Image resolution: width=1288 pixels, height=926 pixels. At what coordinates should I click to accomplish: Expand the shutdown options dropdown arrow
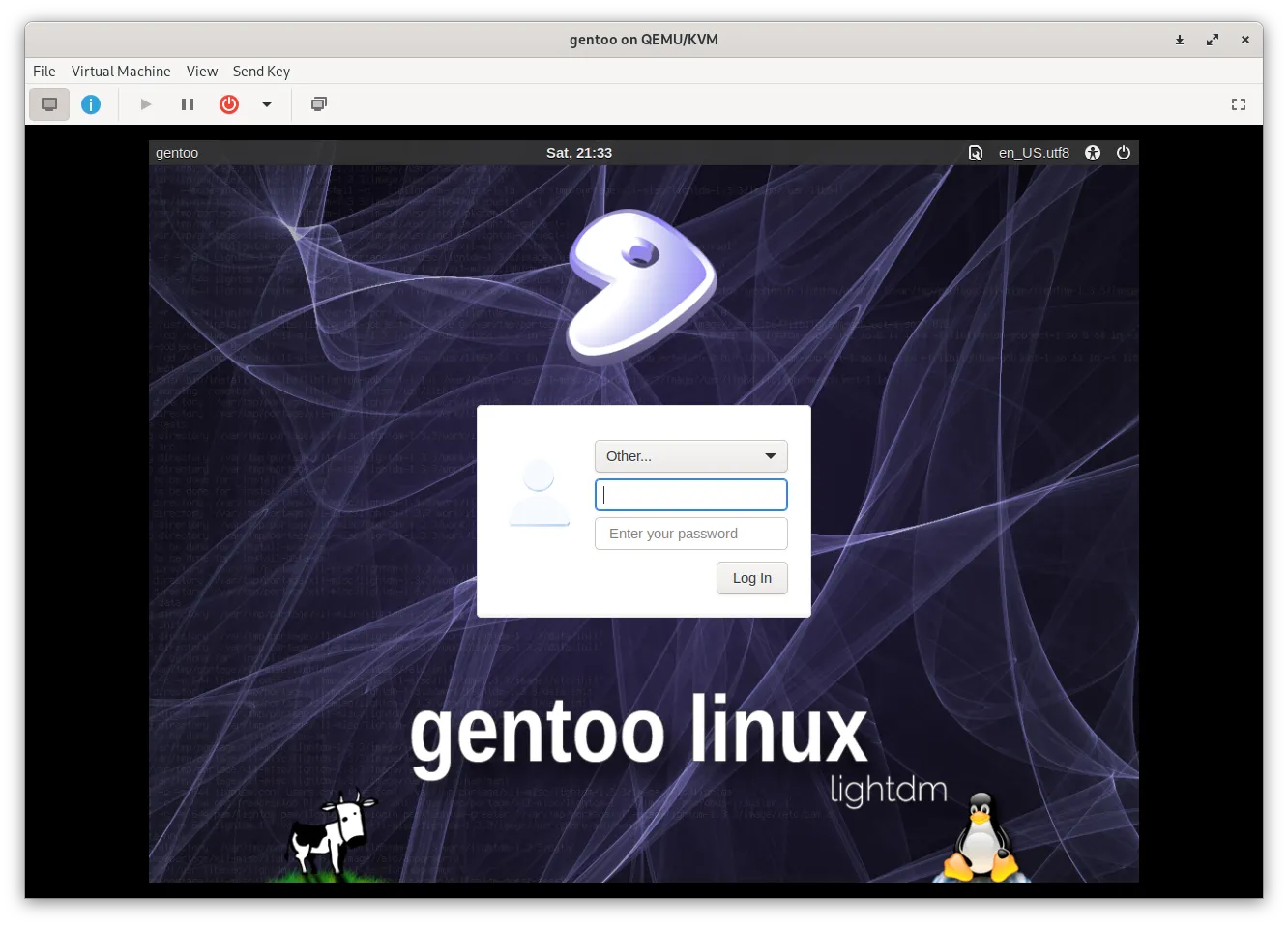[x=267, y=104]
